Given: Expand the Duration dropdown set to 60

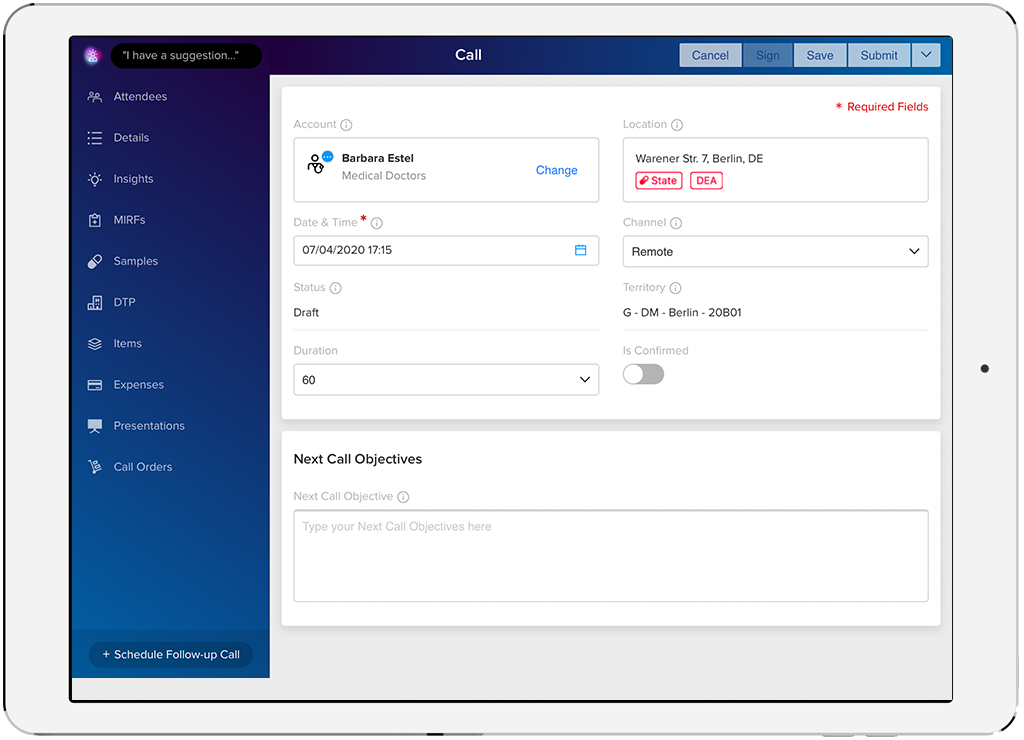Looking at the screenshot, I should tap(446, 380).
